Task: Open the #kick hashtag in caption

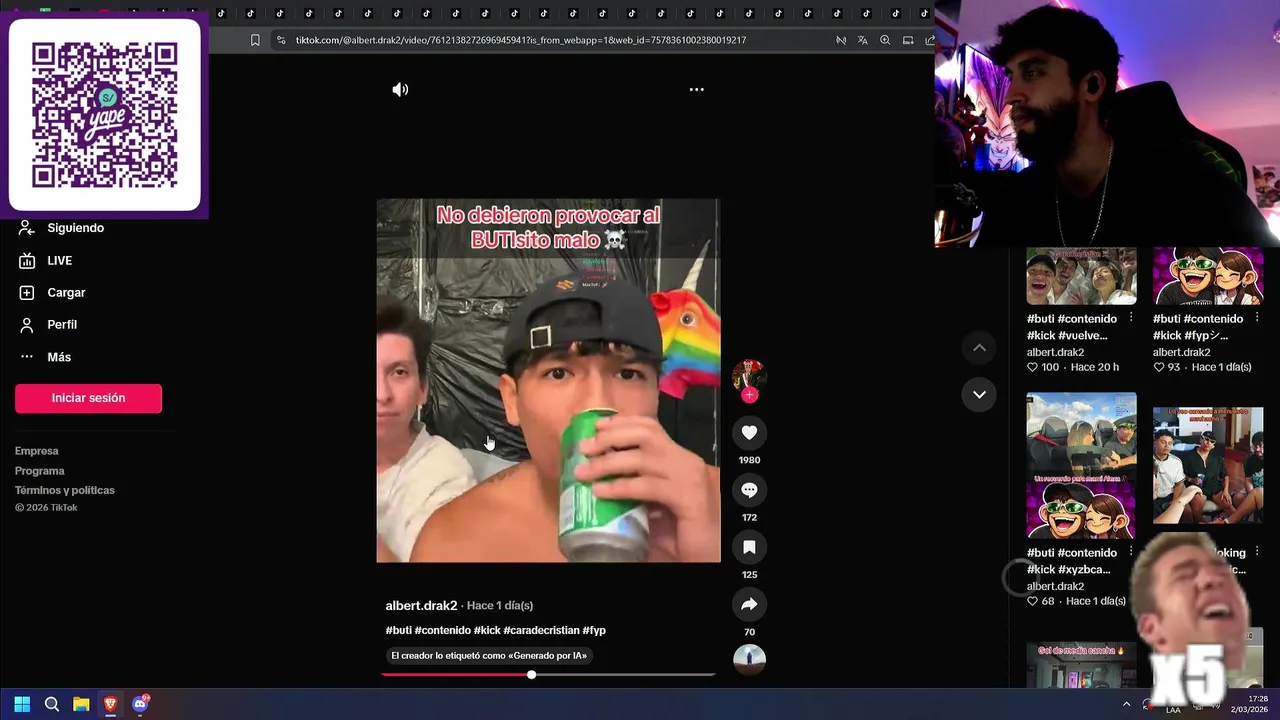Action: pyautogui.click(x=487, y=630)
